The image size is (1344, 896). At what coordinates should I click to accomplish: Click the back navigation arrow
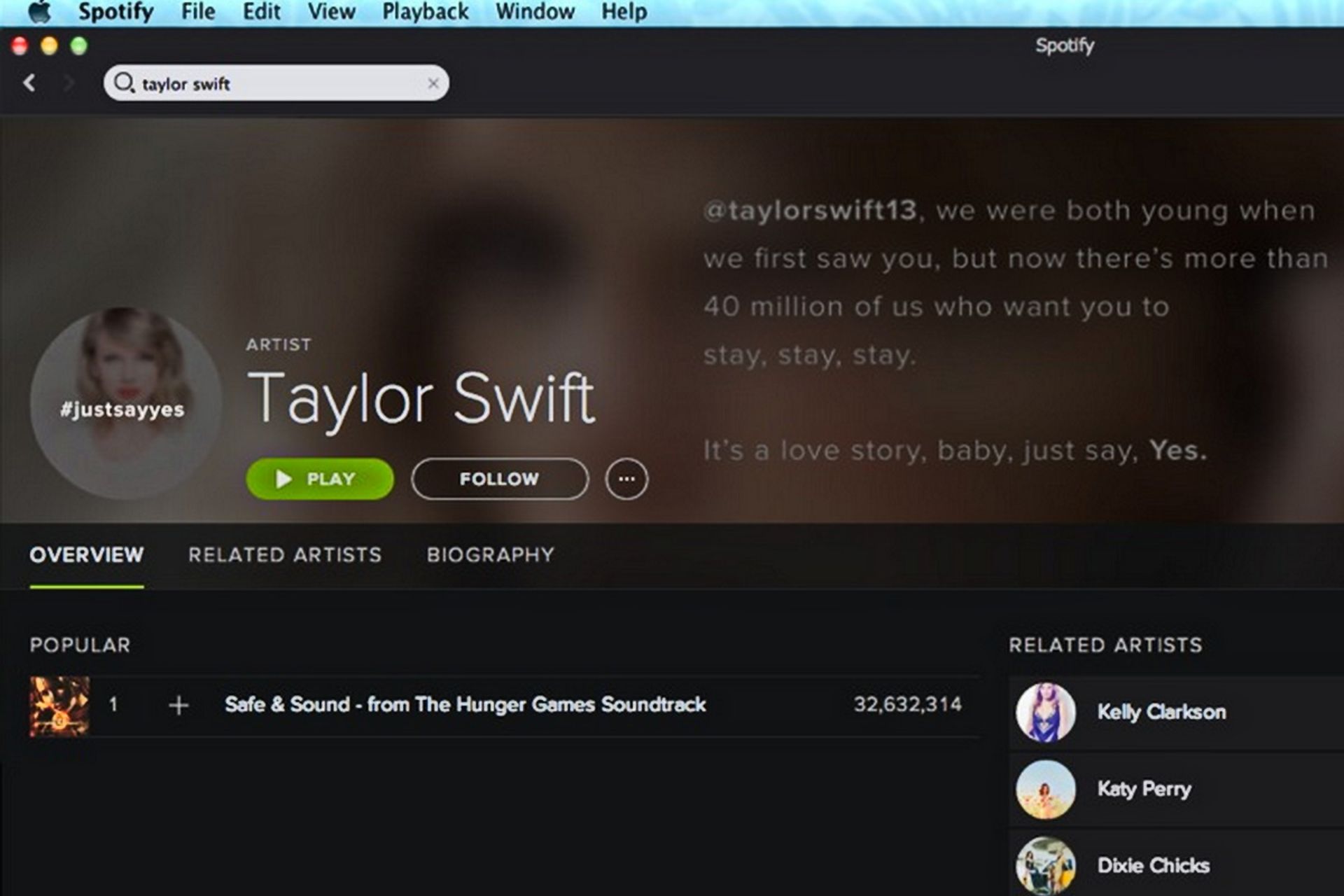(29, 83)
